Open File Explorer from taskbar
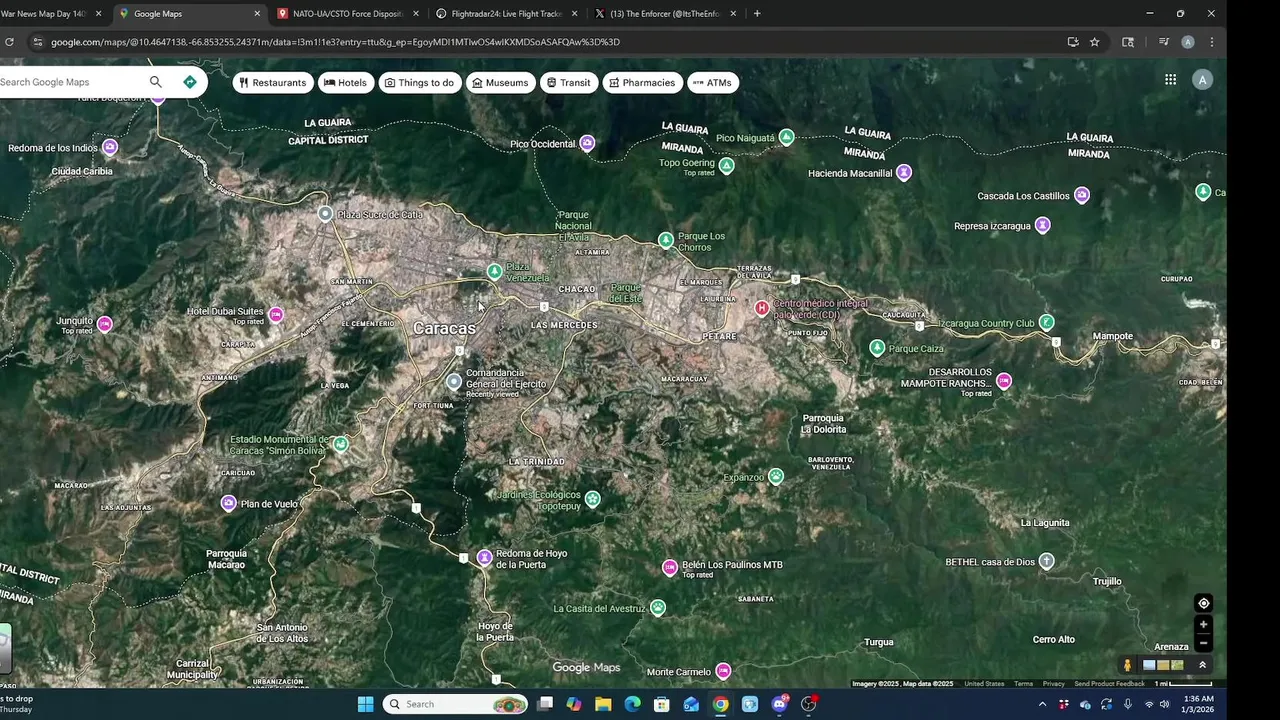Screen dimensions: 1280x720 [603, 704]
